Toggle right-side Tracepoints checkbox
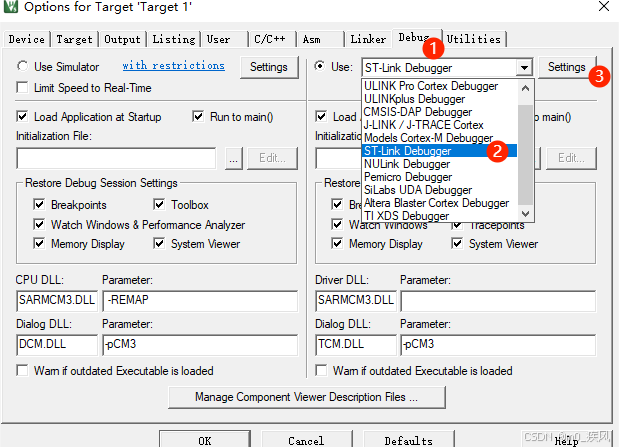The height and width of the screenshot is (448, 619). (x=457, y=225)
